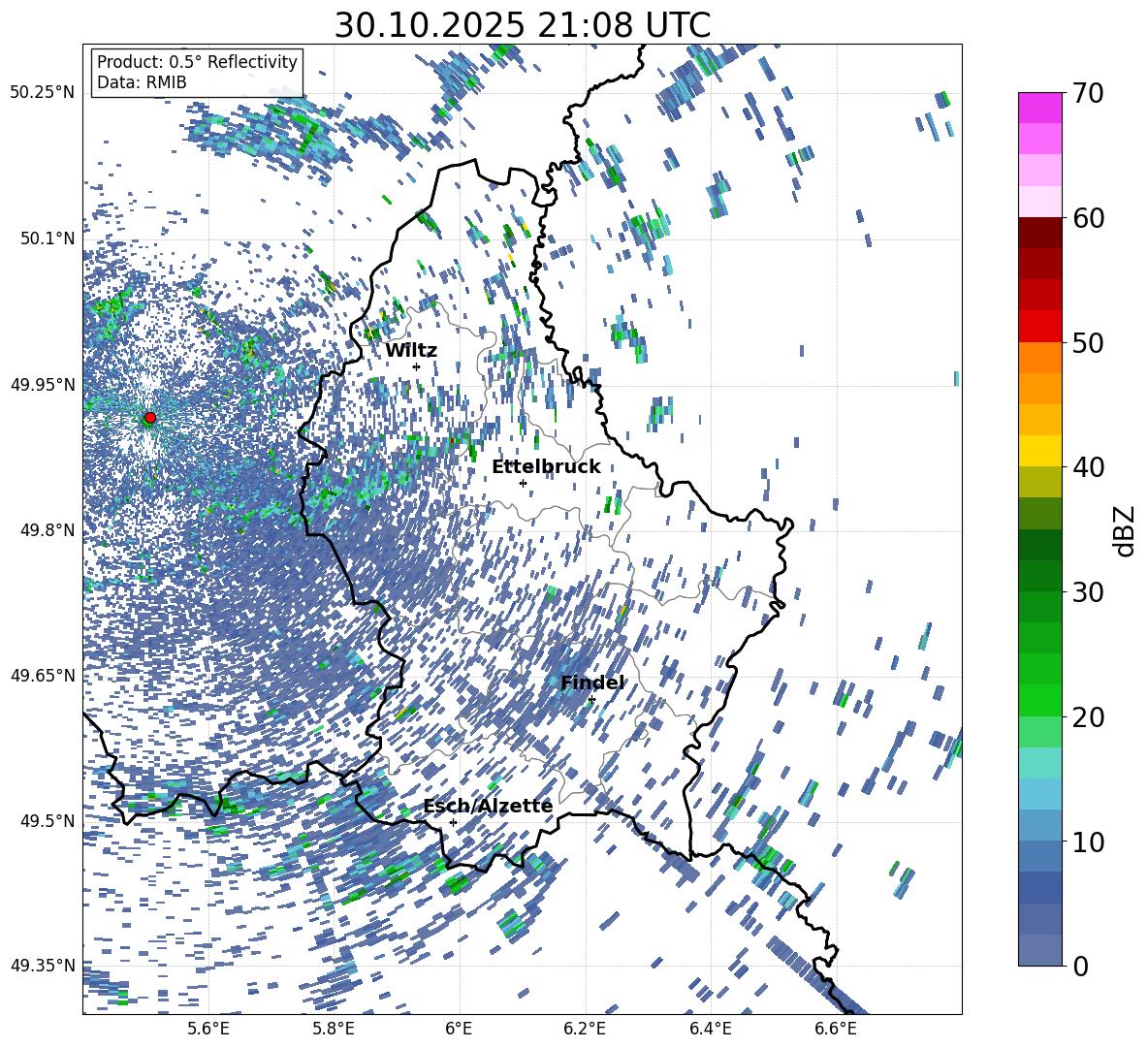Click the 49.95°N latitude label
This screenshot has width=1148, height=1048.
(44, 384)
